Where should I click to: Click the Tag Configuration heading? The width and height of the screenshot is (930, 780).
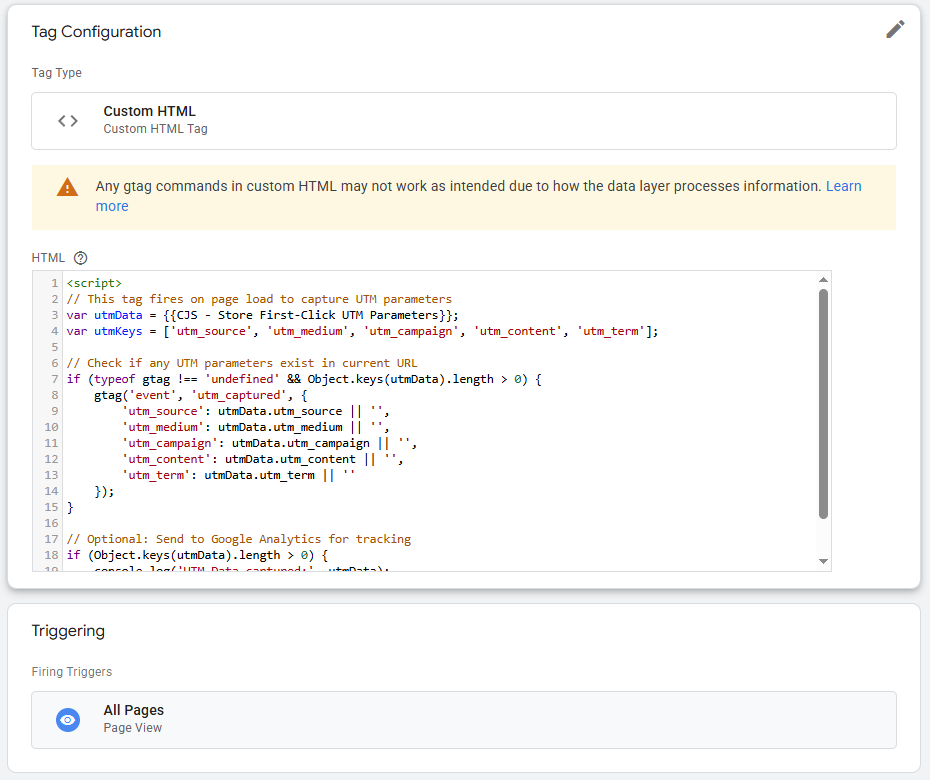coord(96,32)
